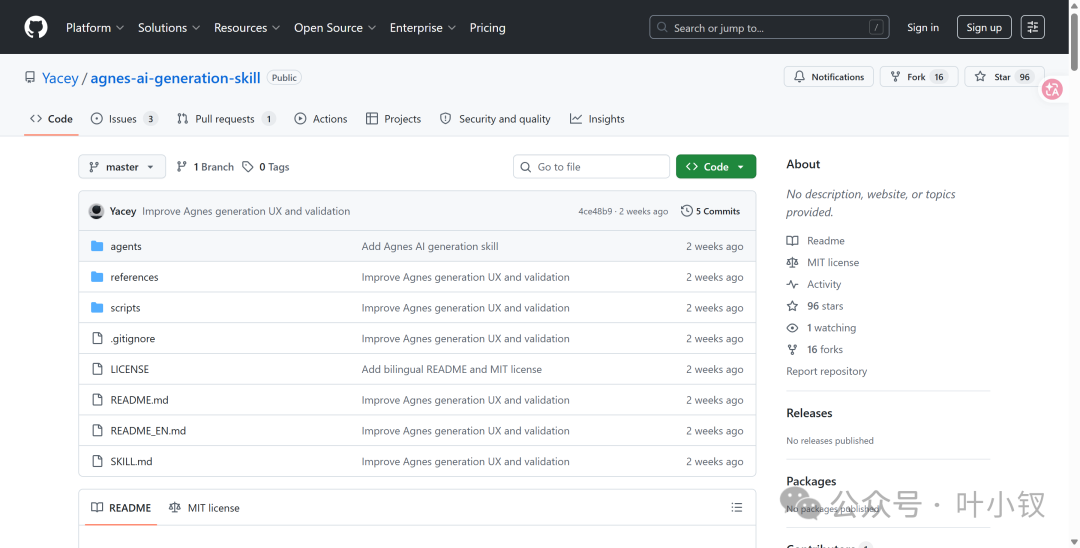1080x548 pixels.
Task: Open the agnes-ai-generation-skill repository link
Action: click(x=175, y=78)
